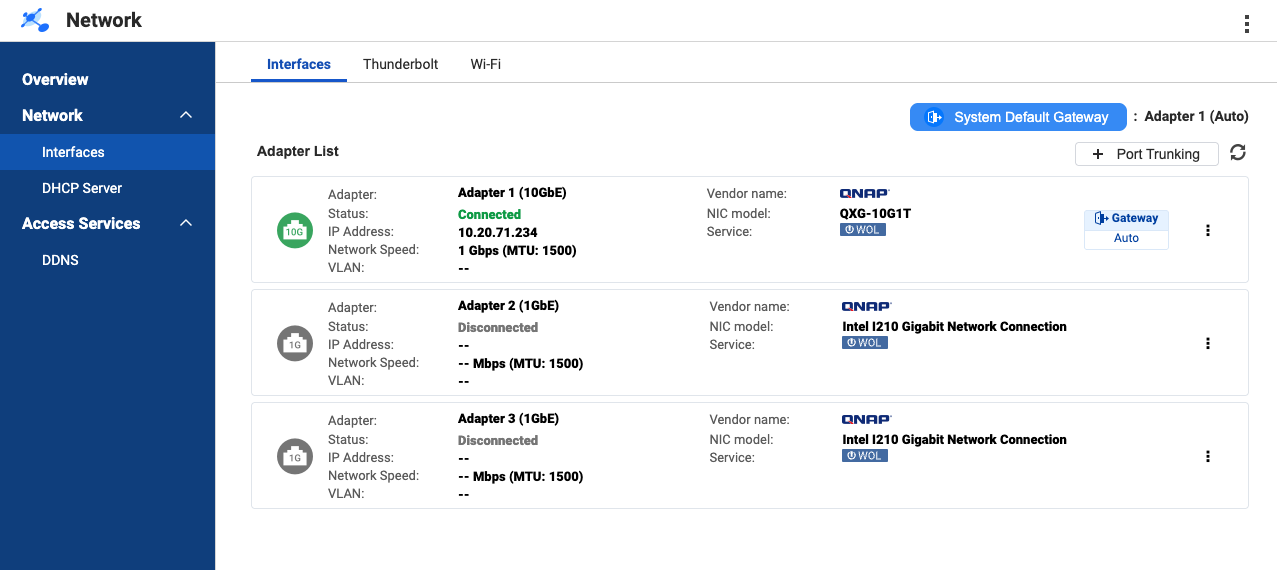Click QNAP vendor logo for Adapter 2
Viewport: 1277px width, 570px height.
coord(867,306)
